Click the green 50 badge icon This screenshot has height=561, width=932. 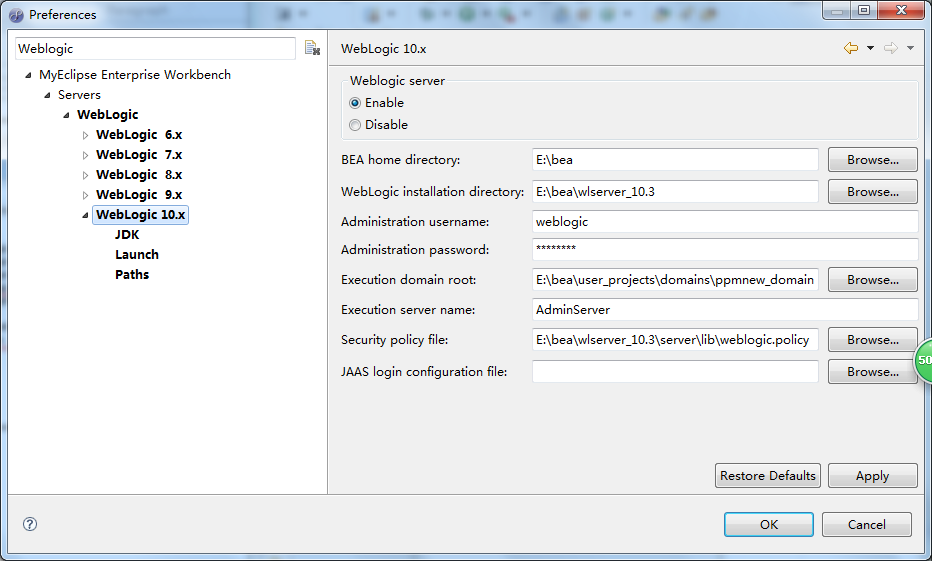(923, 360)
